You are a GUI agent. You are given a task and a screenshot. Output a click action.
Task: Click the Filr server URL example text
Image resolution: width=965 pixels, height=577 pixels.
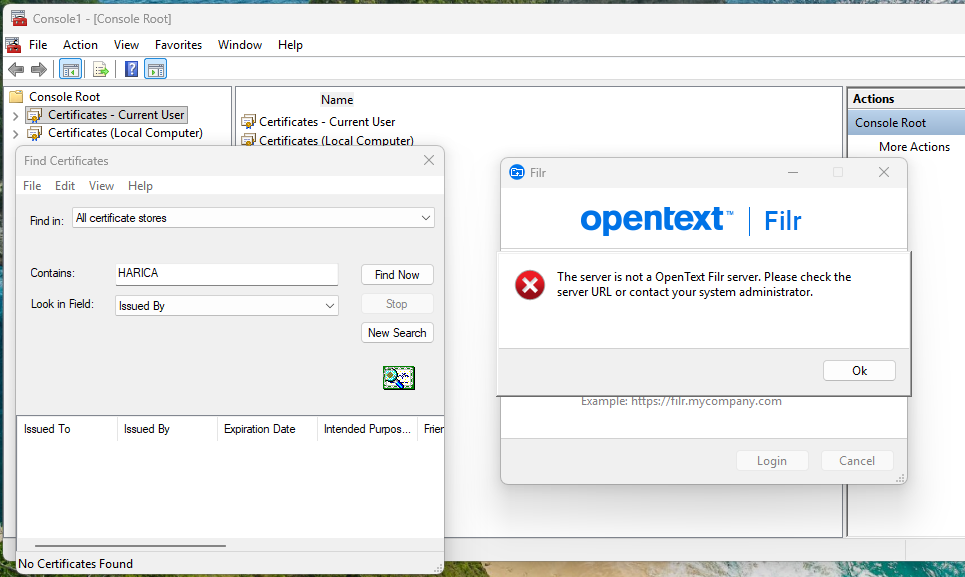click(x=681, y=402)
